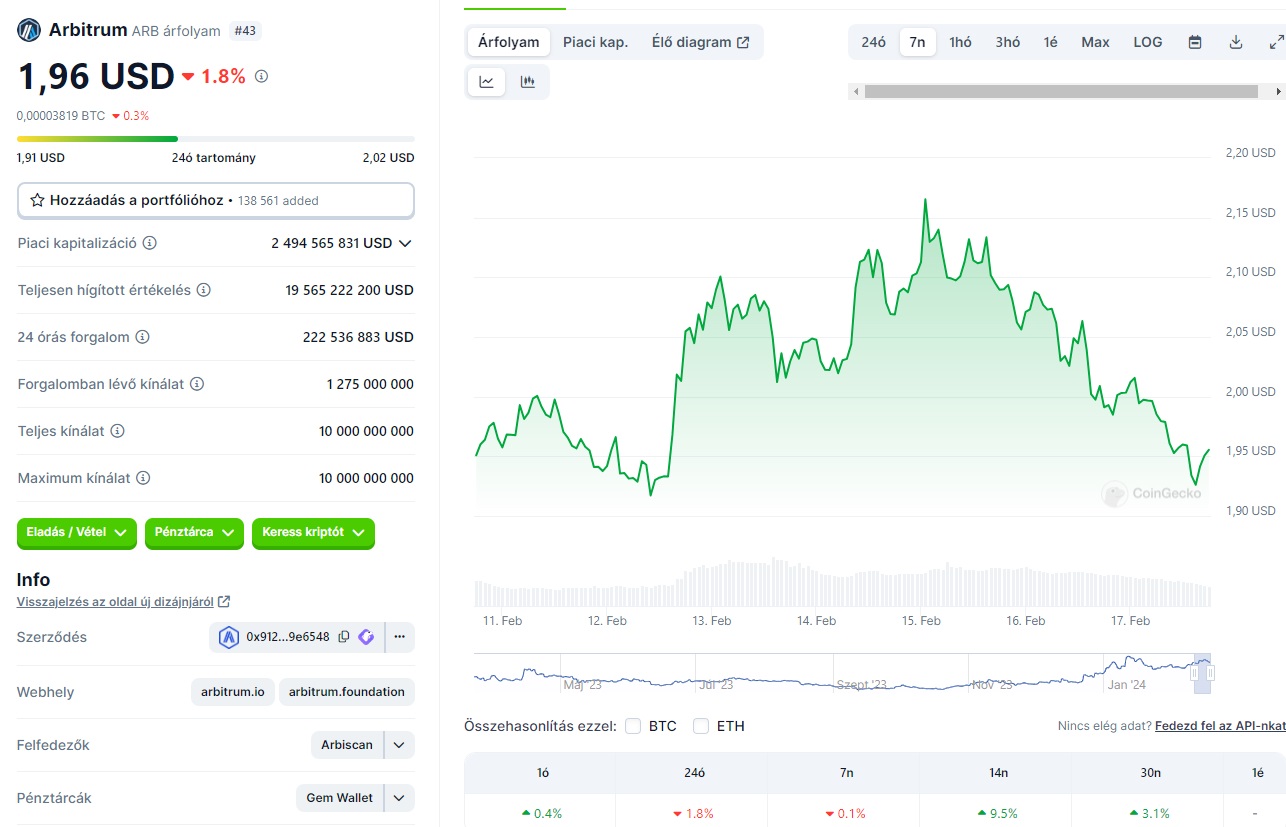
Task: Open the Gem Wallet link
Action: coord(340,798)
